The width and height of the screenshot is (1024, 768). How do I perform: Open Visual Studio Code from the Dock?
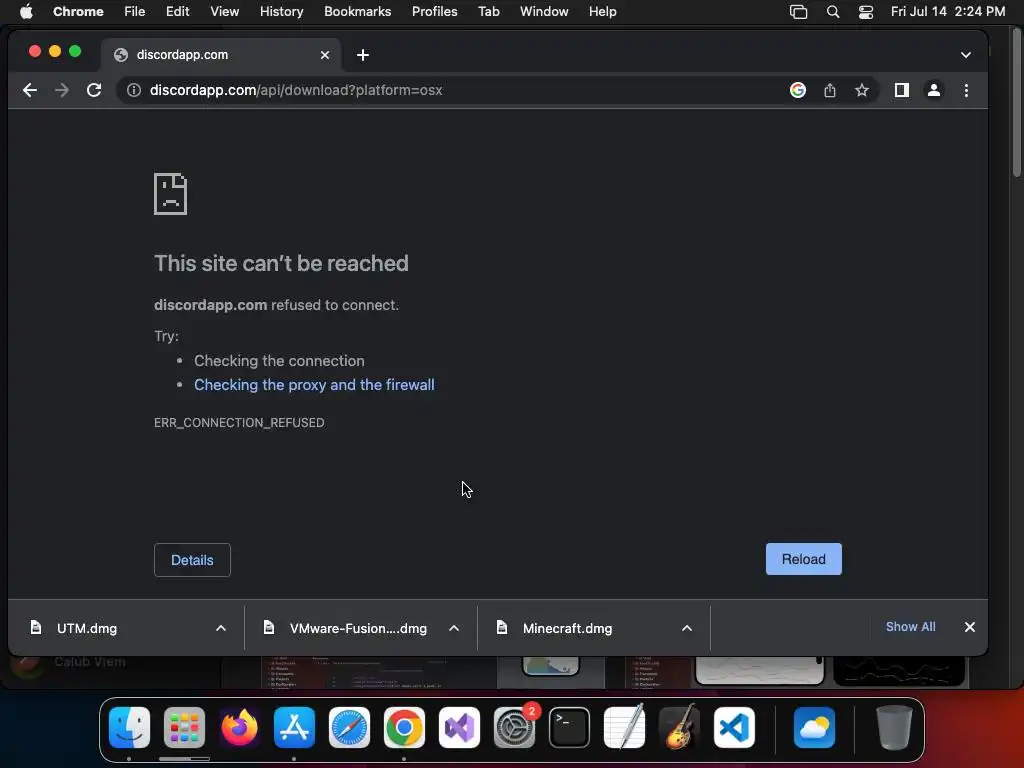pos(734,728)
